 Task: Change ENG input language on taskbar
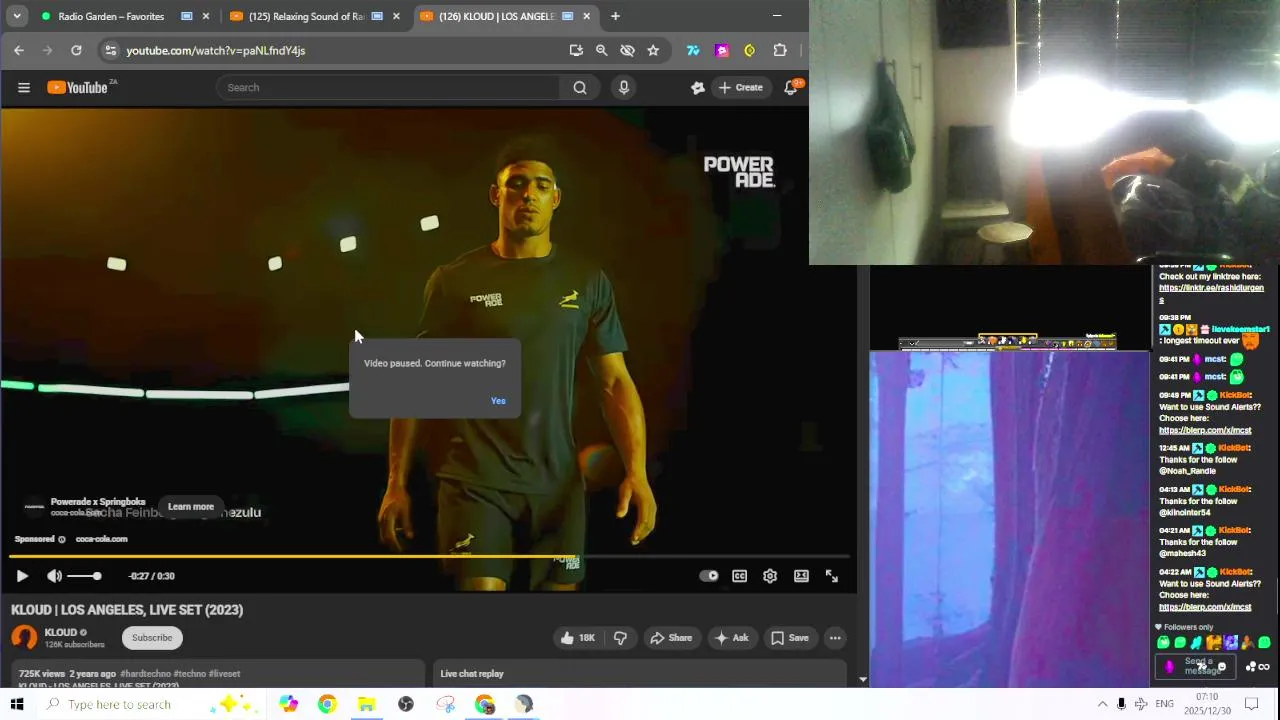coord(1164,704)
